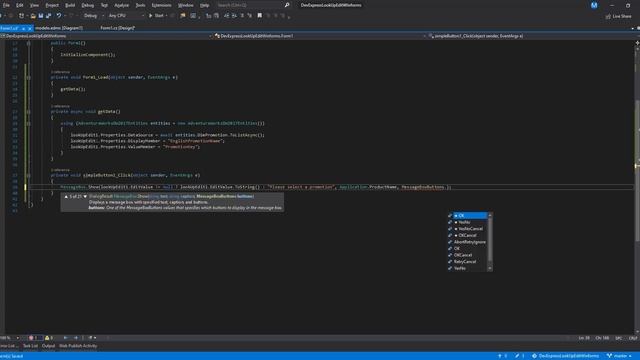The image size is (640, 360).
Task: Open the Extensions menu
Action: point(161,5)
